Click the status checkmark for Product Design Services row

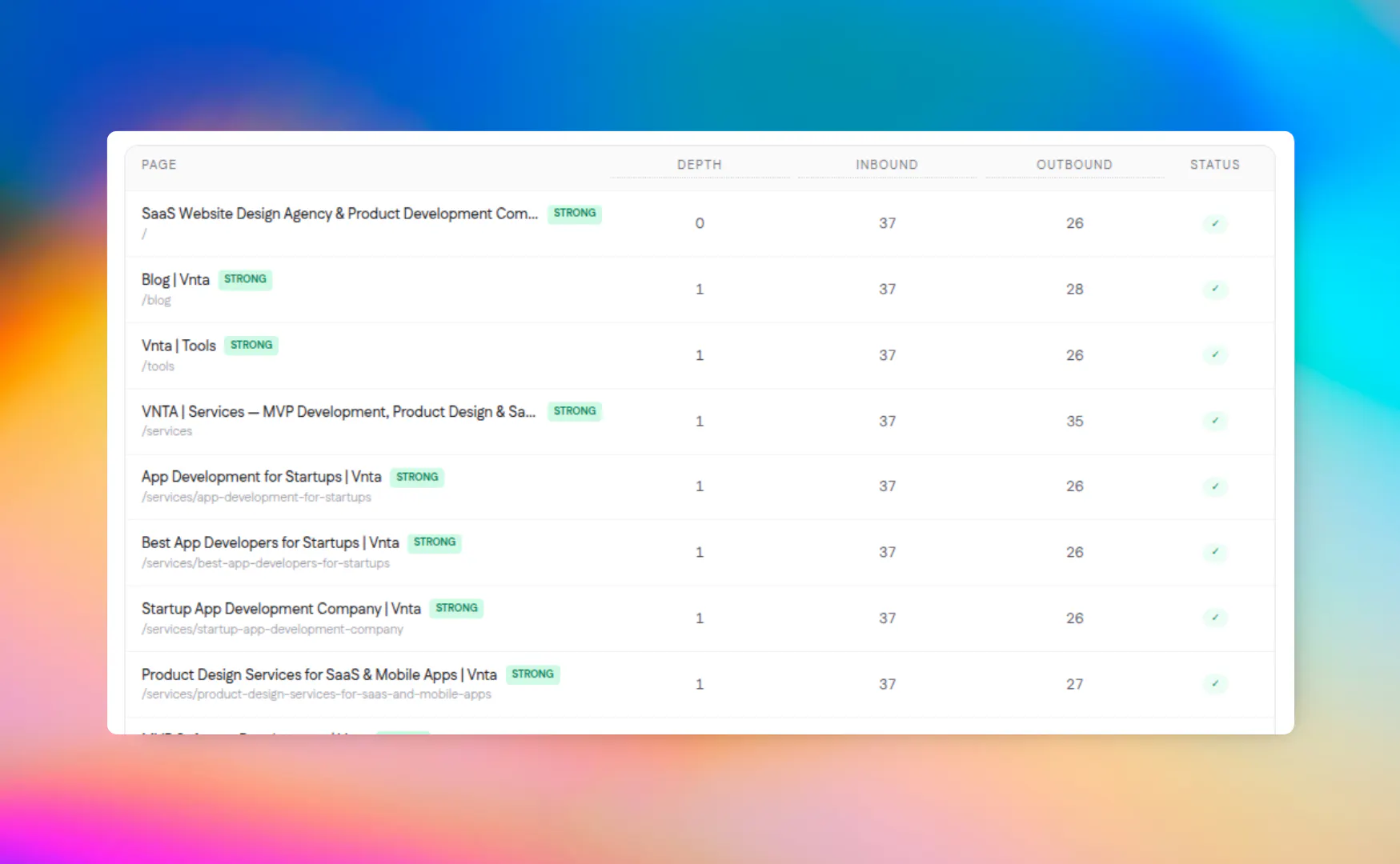pos(1214,683)
